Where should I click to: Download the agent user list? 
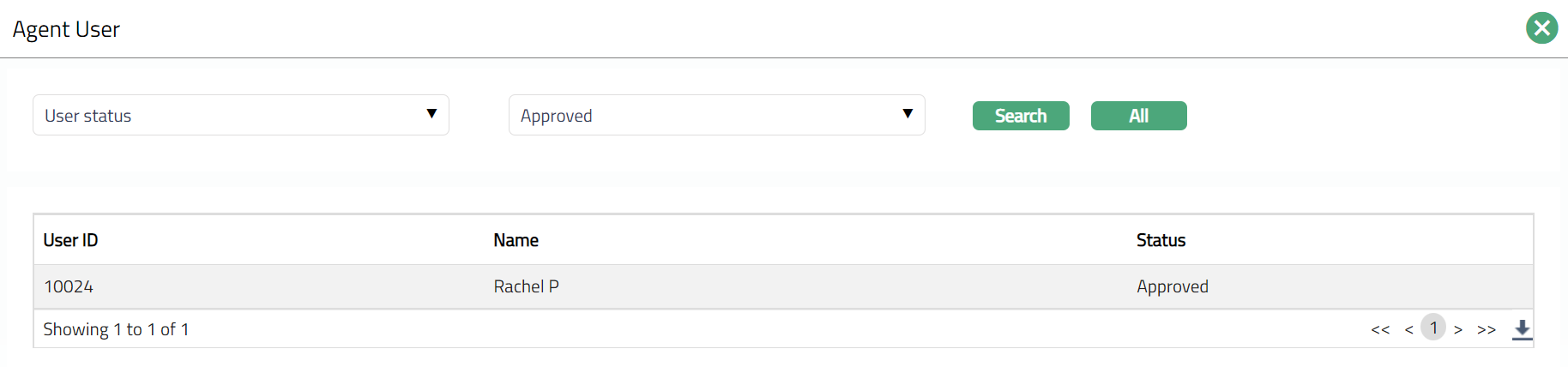(x=1522, y=329)
